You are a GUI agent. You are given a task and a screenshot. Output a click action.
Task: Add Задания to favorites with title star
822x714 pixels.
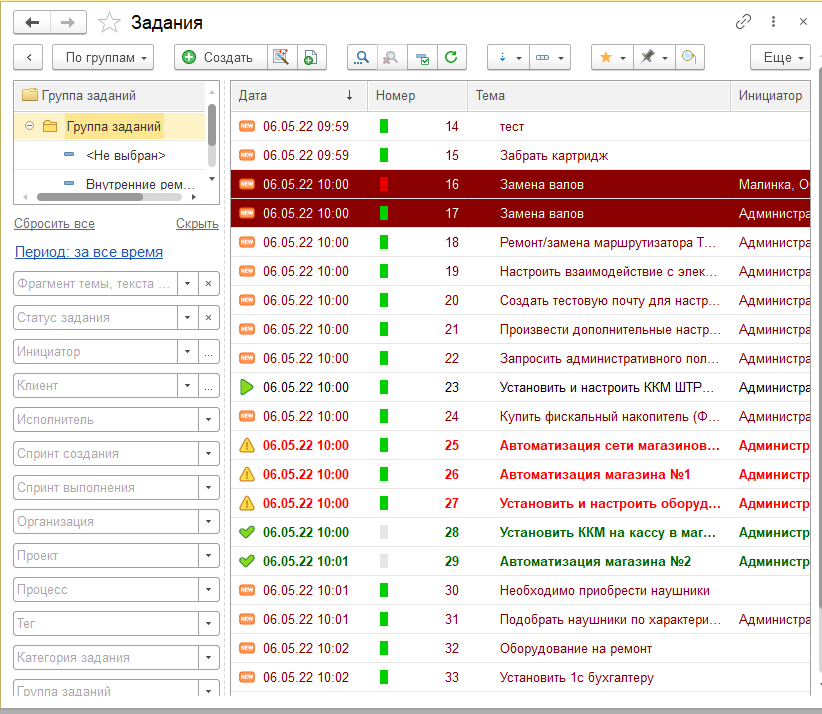111,22
